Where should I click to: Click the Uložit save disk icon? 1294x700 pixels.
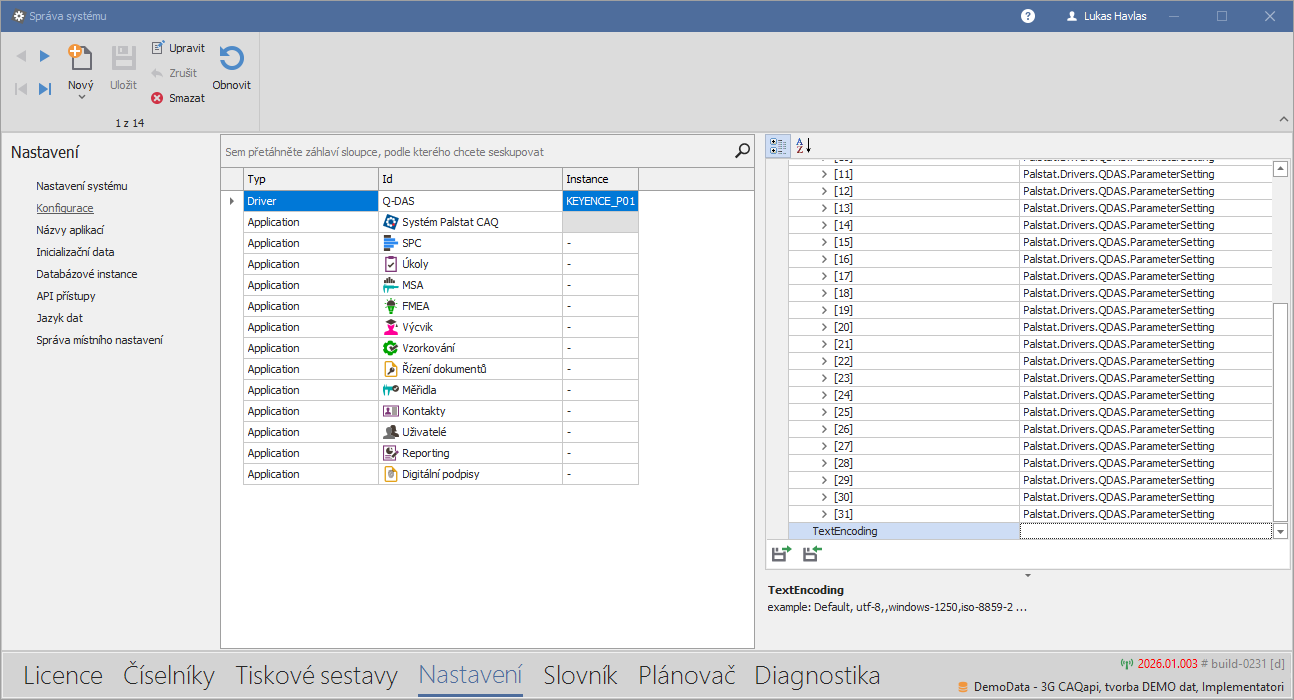coord(123,58)
